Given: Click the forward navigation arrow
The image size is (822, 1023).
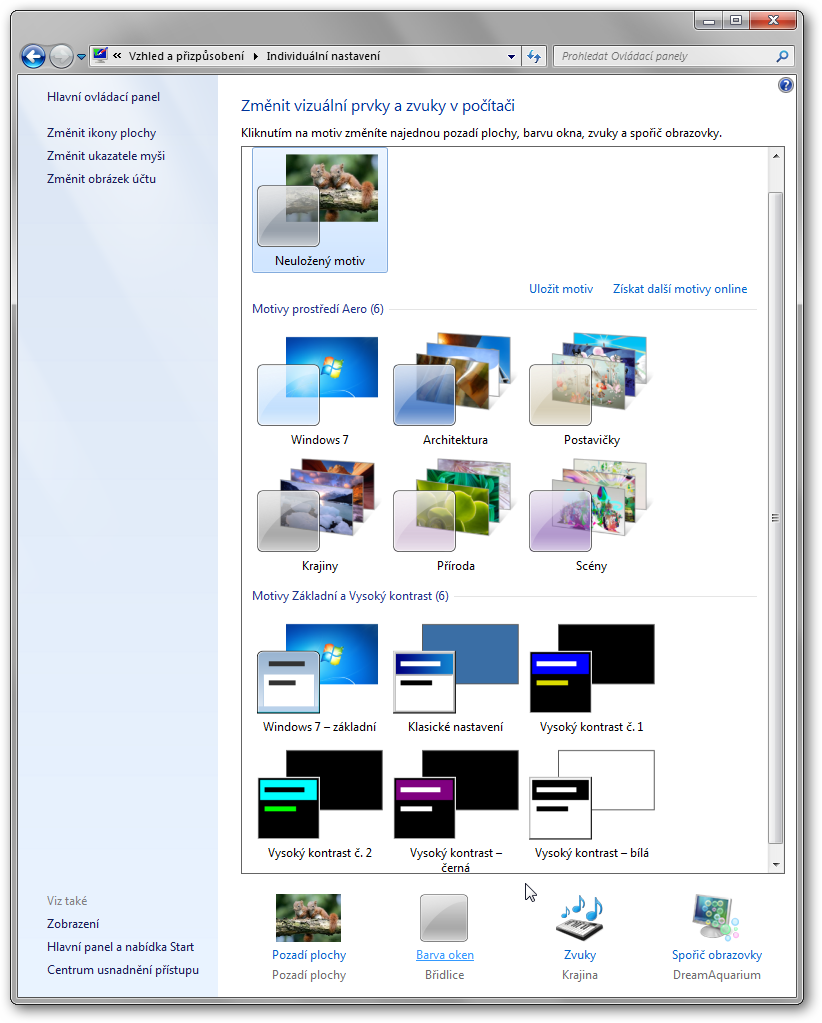Looking at the screenshot, I should (x=61, y=57).
